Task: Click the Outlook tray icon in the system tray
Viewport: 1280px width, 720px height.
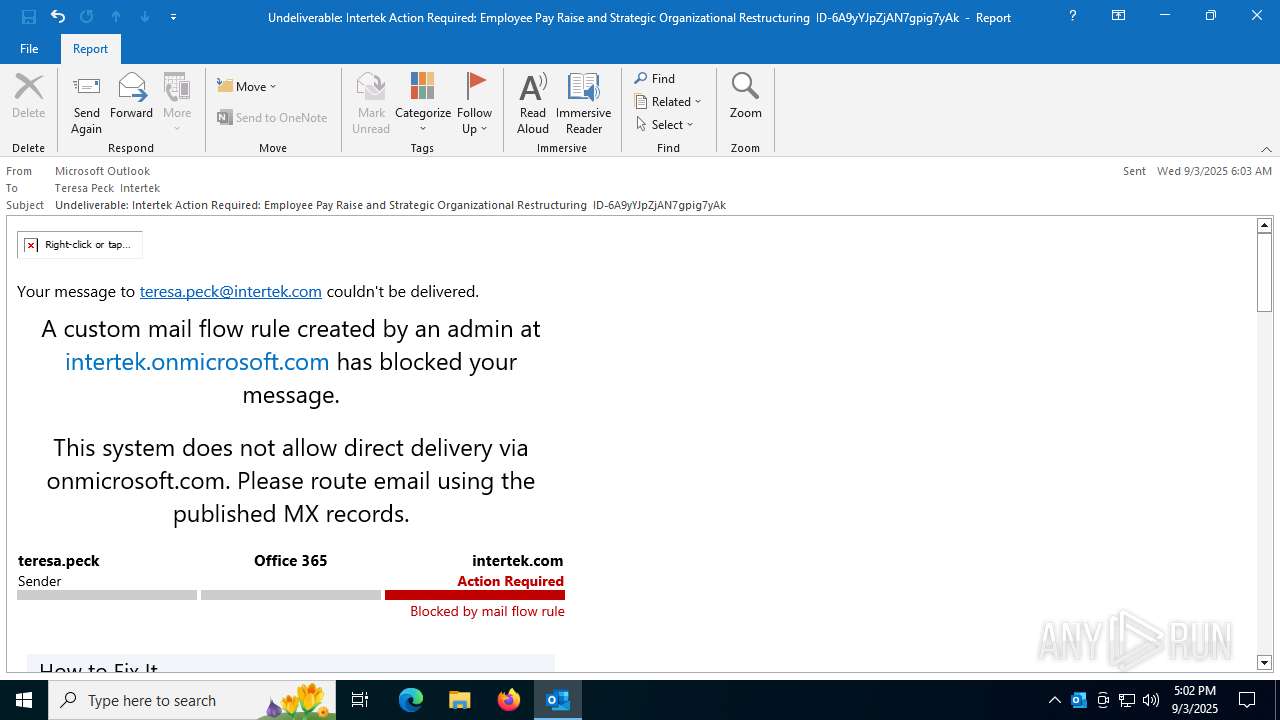Action: point(1079,700)
